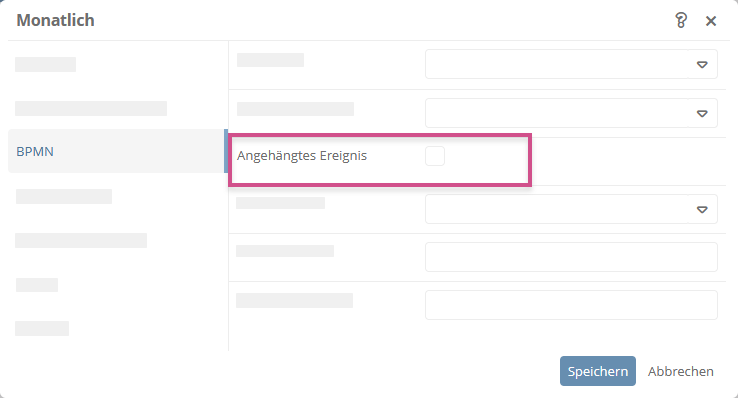Expand the topmost dropdown arrow
This screenshot has width=738, height=398.
click(x=702, y=64)
